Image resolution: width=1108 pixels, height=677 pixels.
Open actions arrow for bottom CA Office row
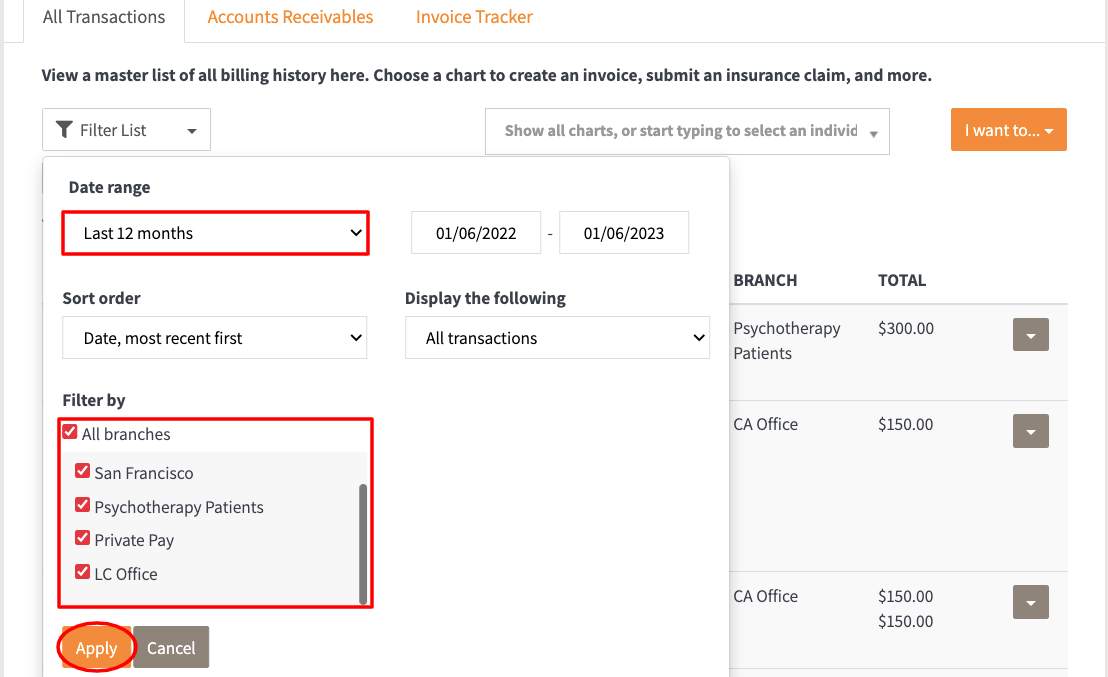click(x=1031, y=602)
